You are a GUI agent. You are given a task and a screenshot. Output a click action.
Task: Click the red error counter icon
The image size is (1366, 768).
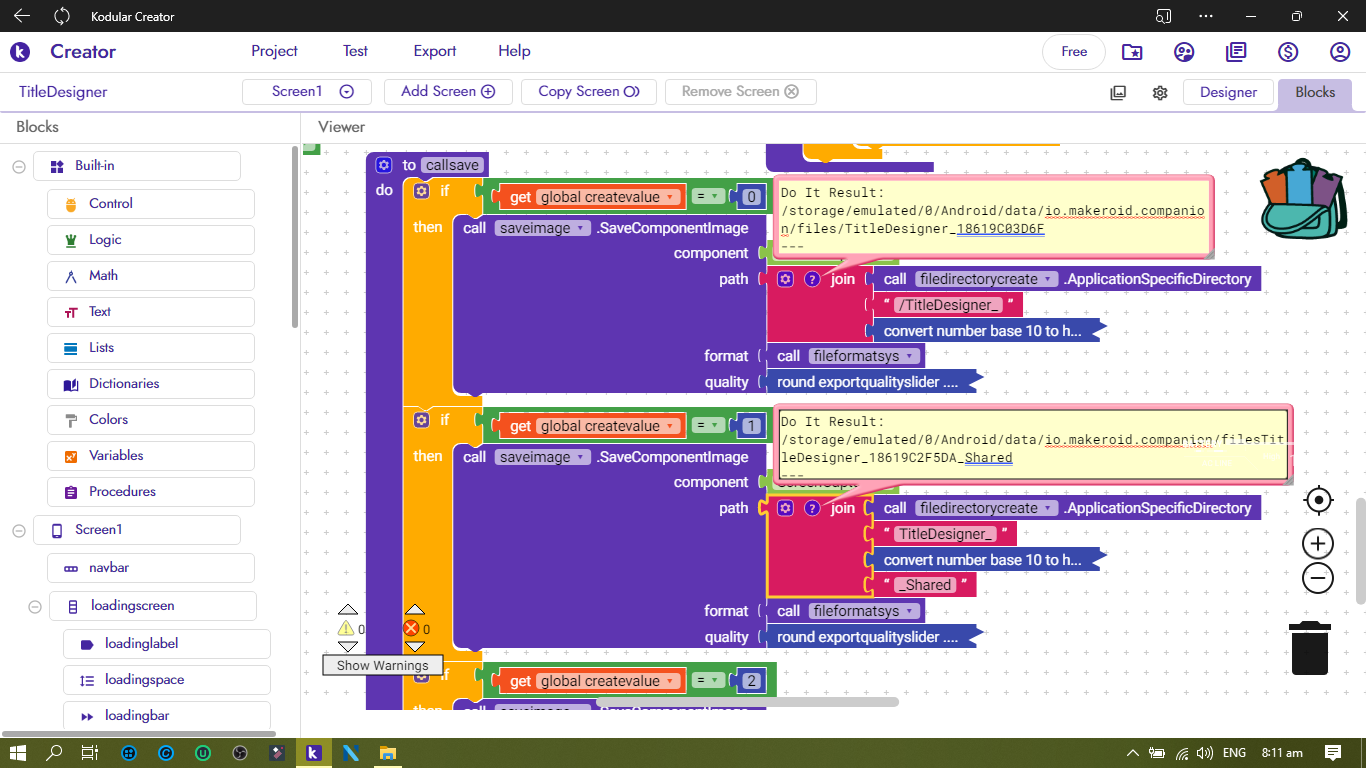(x=411, y=629)
